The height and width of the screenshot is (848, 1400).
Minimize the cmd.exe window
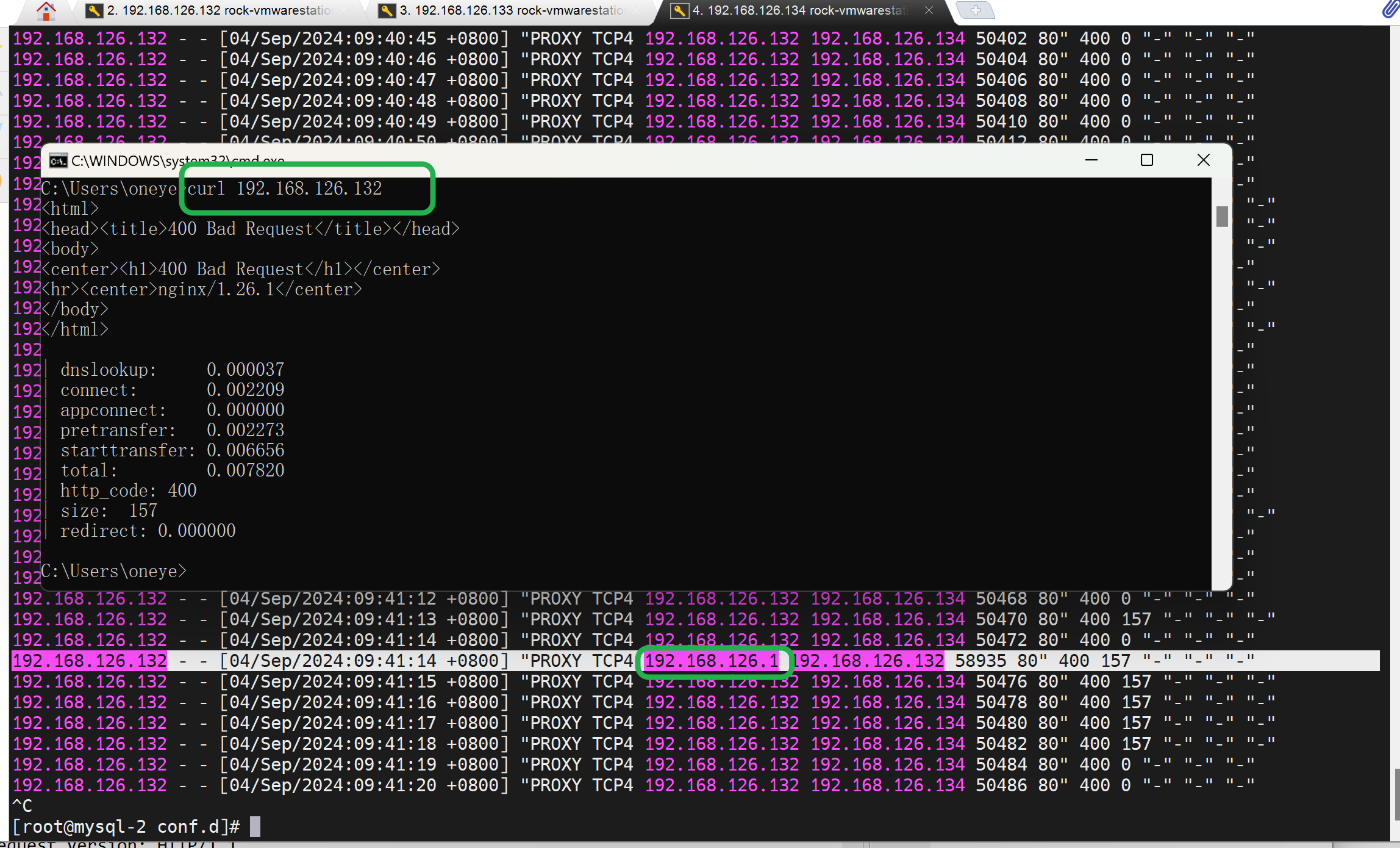point(1091,160)
